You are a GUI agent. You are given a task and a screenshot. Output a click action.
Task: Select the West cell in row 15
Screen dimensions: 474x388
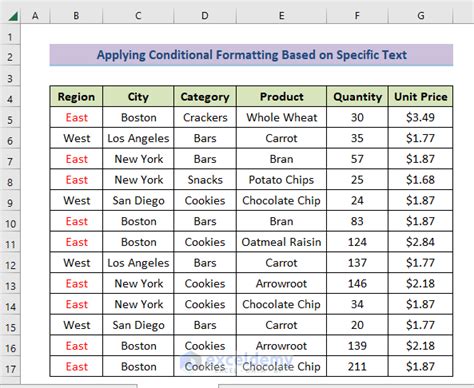pos(76,325)
